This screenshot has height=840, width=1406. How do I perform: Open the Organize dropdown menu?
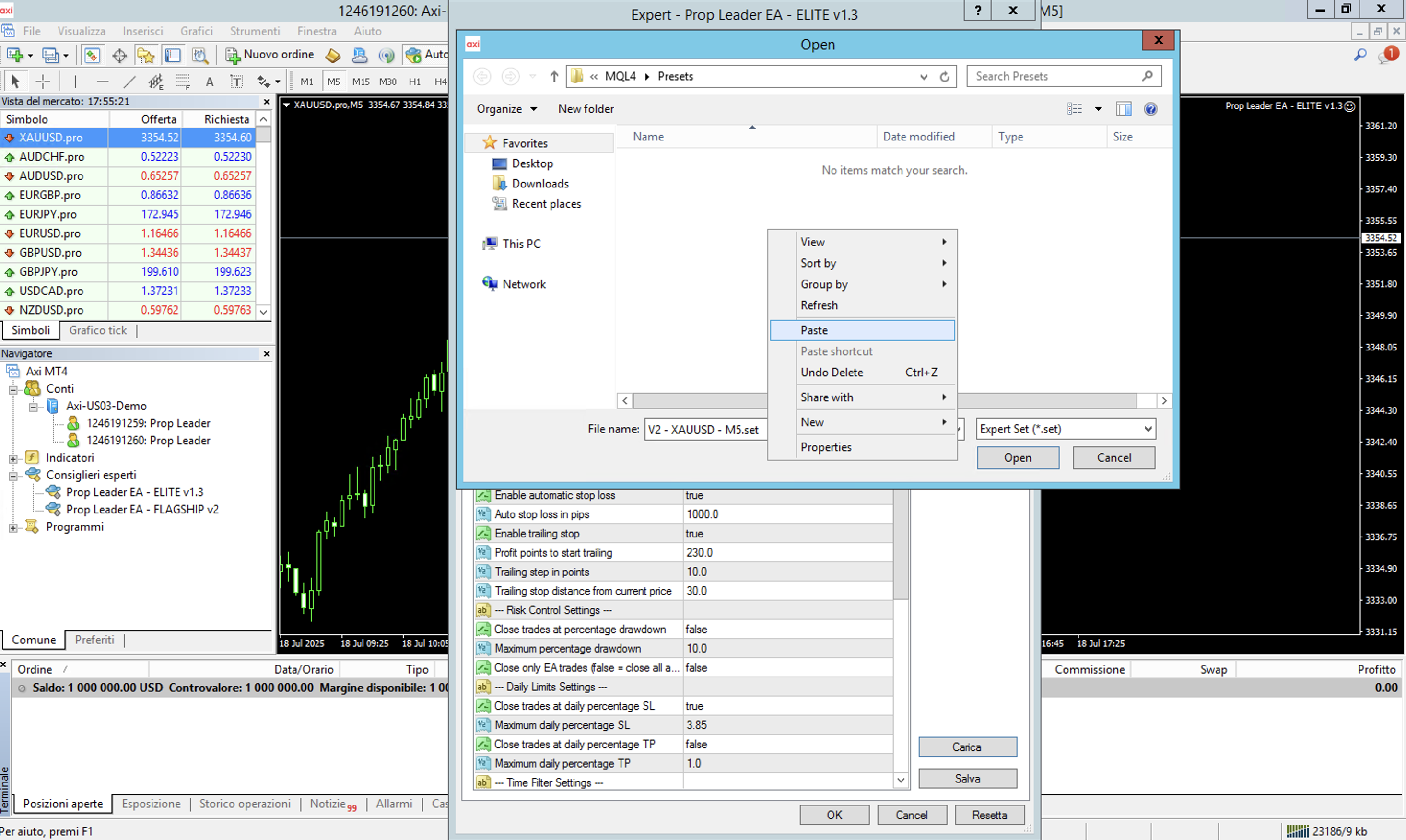pyautogui.click(x=506, y=109)
